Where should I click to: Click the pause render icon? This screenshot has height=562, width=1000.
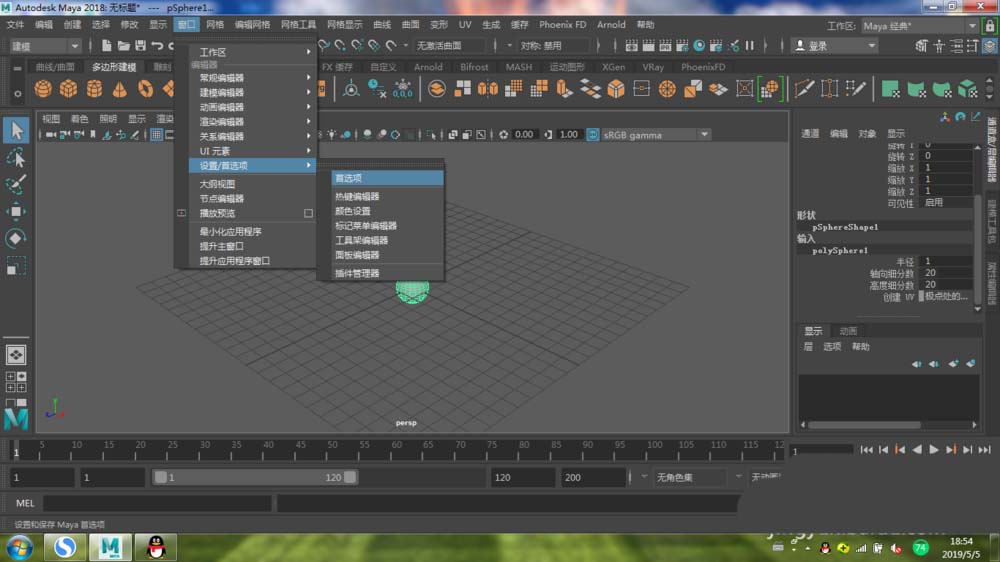(x=750, y=45)
